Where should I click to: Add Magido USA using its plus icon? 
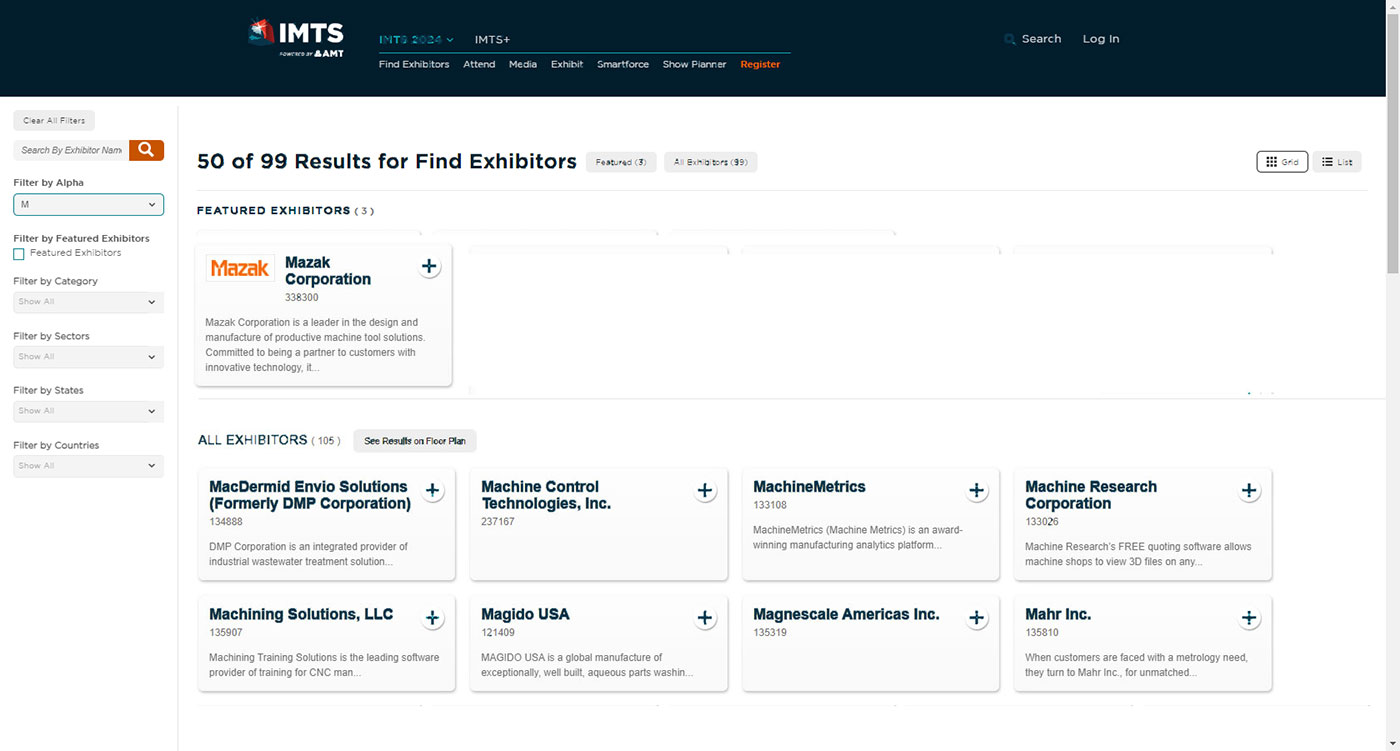point(705,618)
